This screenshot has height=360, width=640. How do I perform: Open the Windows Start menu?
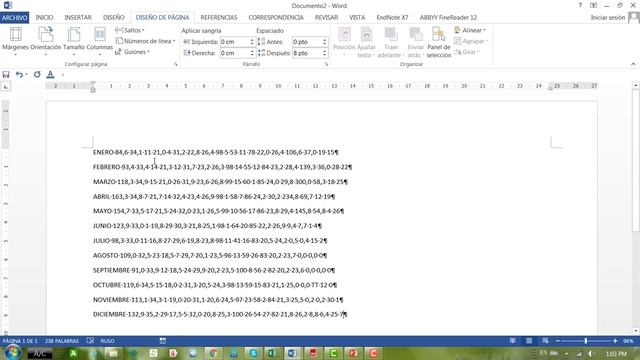(x=12, y=353)
